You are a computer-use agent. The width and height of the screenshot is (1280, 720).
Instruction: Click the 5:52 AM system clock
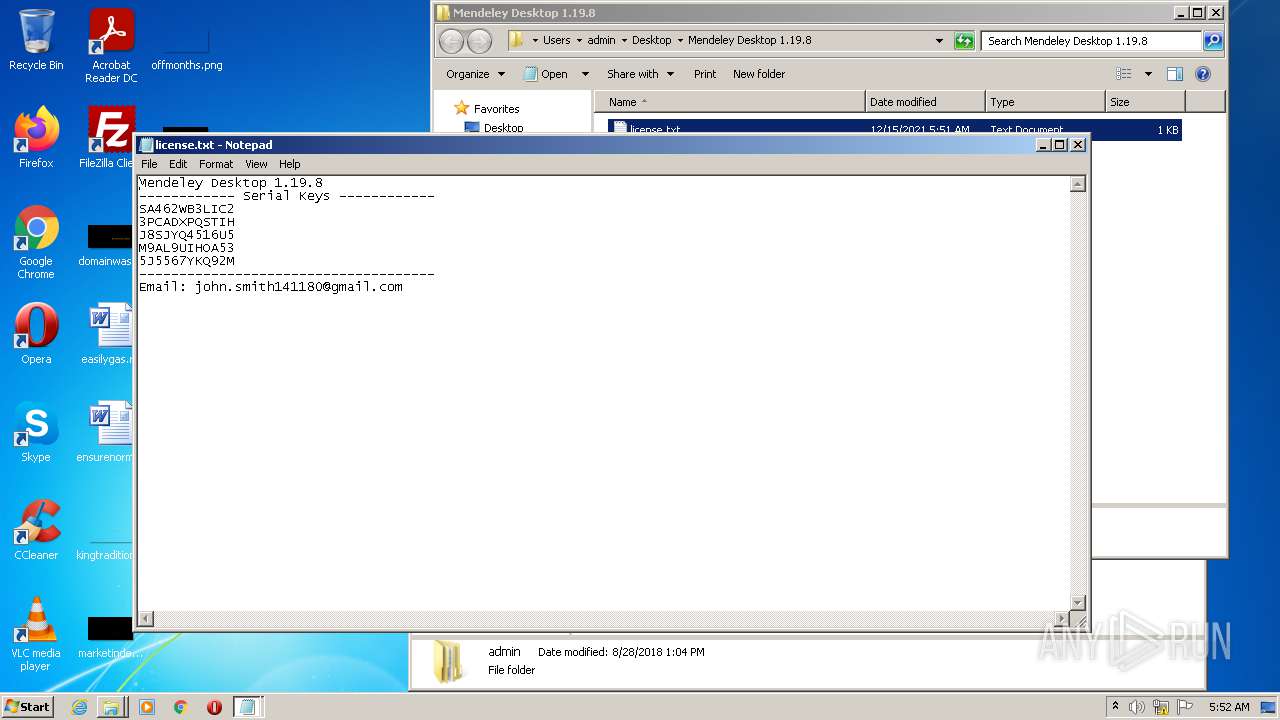click(x=1229, y=707)
